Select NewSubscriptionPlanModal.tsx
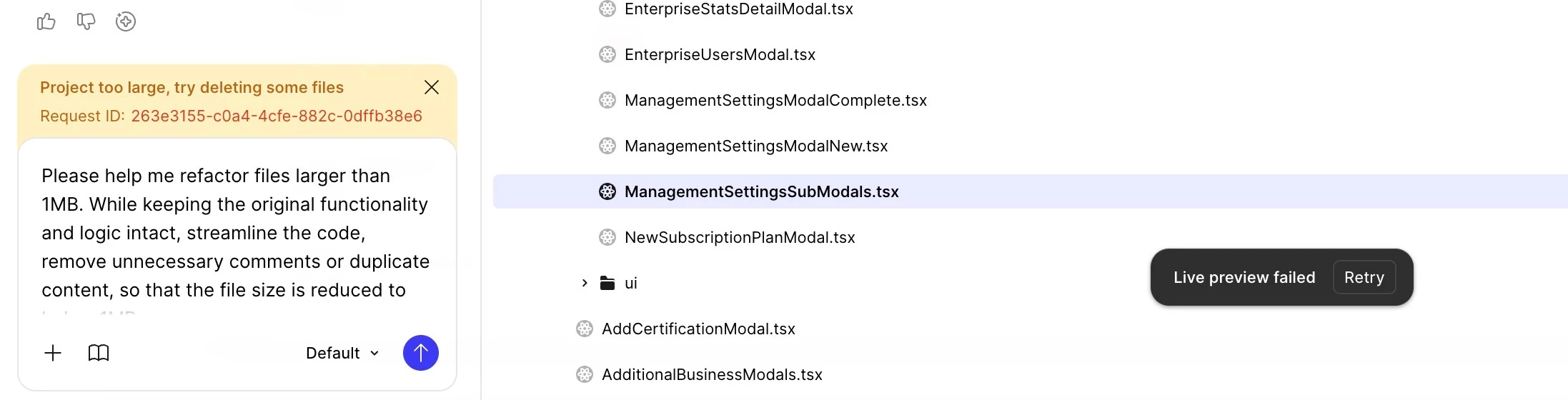 click(x=740, y=237)
